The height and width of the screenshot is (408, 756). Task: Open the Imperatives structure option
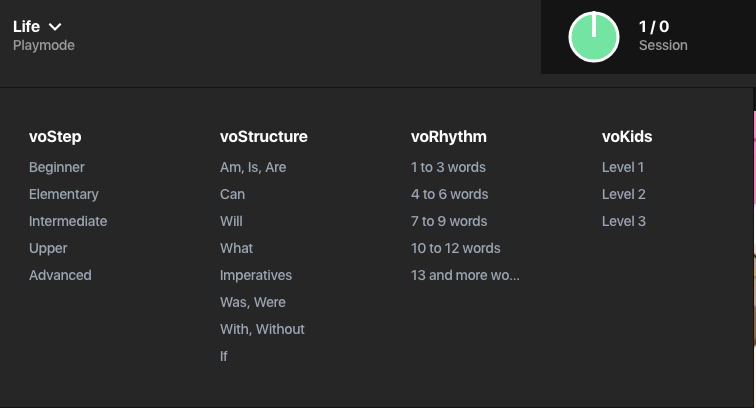256,275
